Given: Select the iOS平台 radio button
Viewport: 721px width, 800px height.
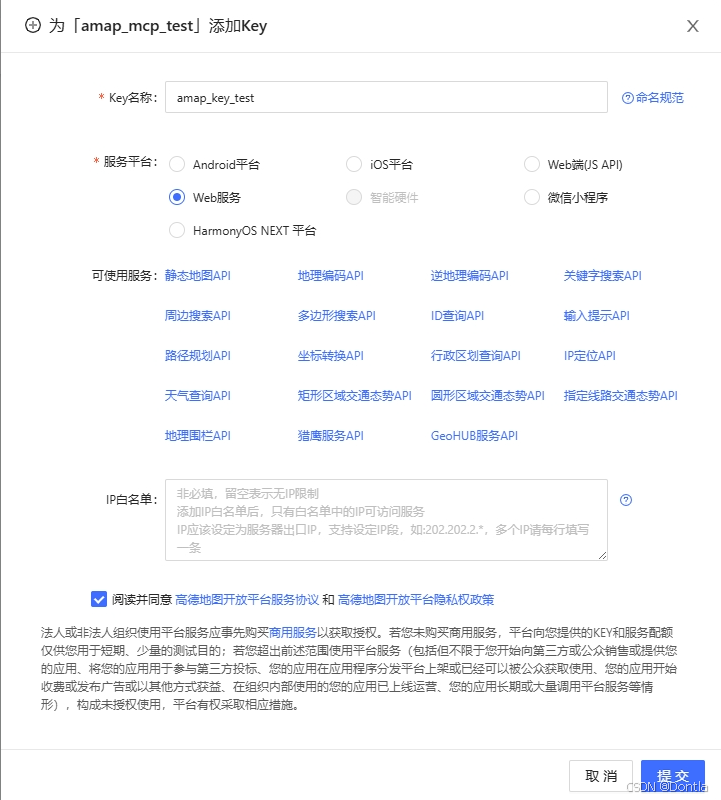Looking at the screenshot, I should (x=354, y=164).
